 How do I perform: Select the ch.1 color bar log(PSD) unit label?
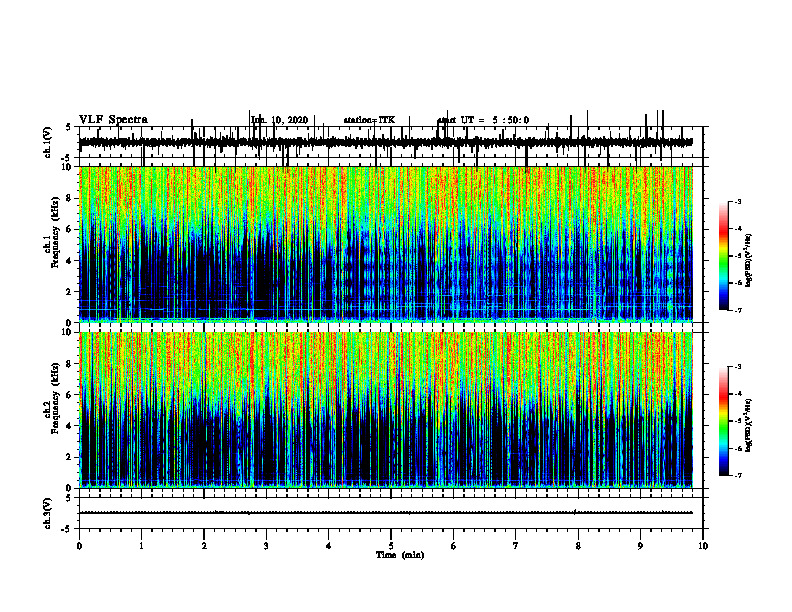tap(749, 261)
